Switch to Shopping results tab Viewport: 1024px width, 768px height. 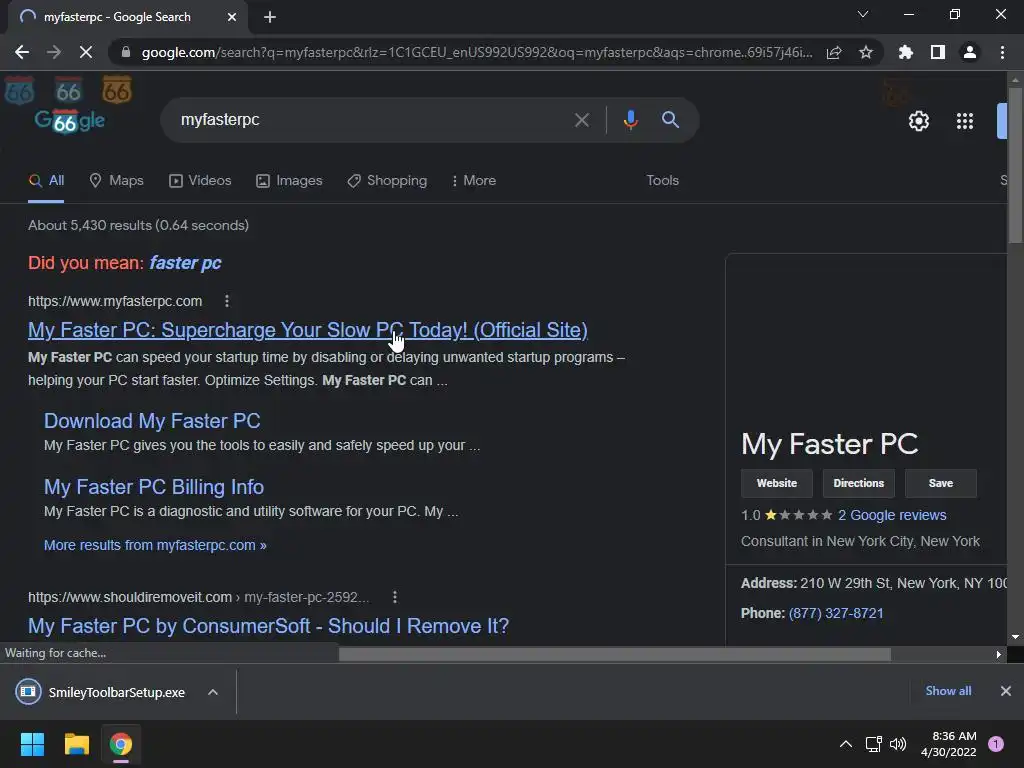(x=387, y=181)
